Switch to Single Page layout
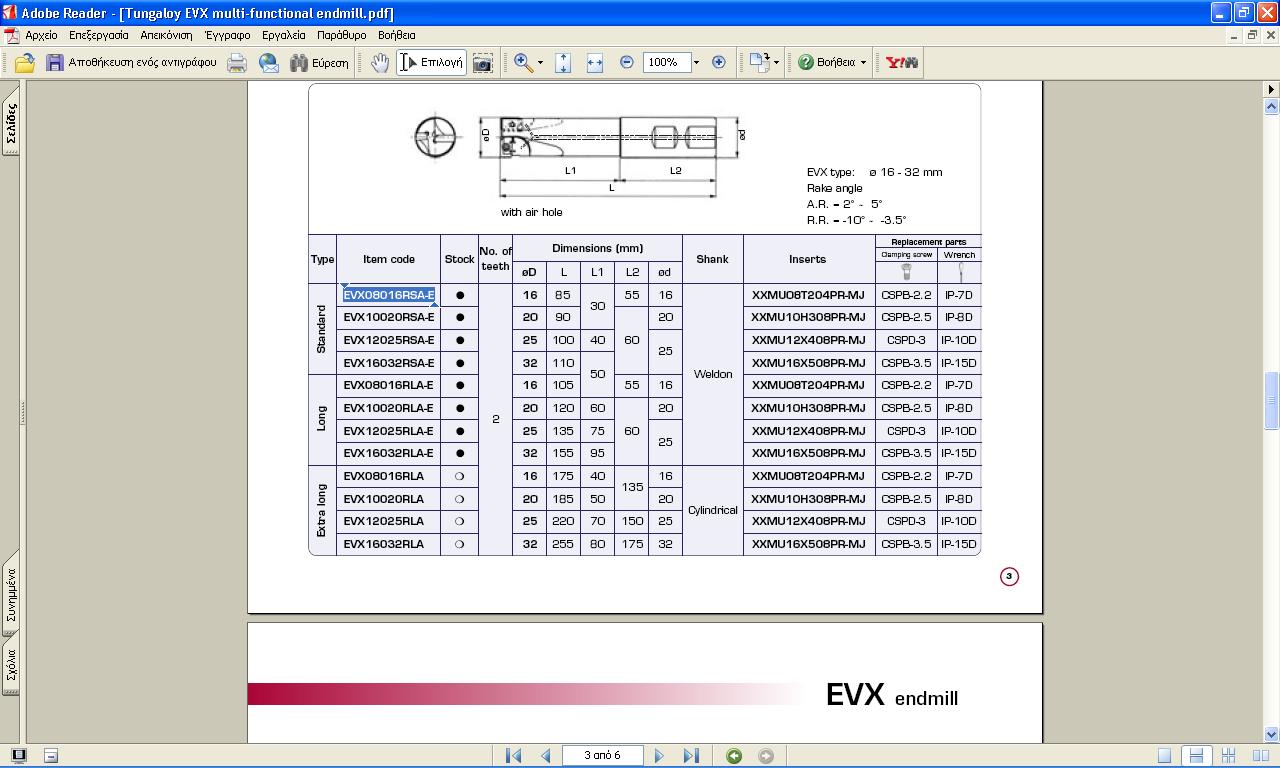The width and height of the screenshot is (1280, 768). coord(1164,756)
